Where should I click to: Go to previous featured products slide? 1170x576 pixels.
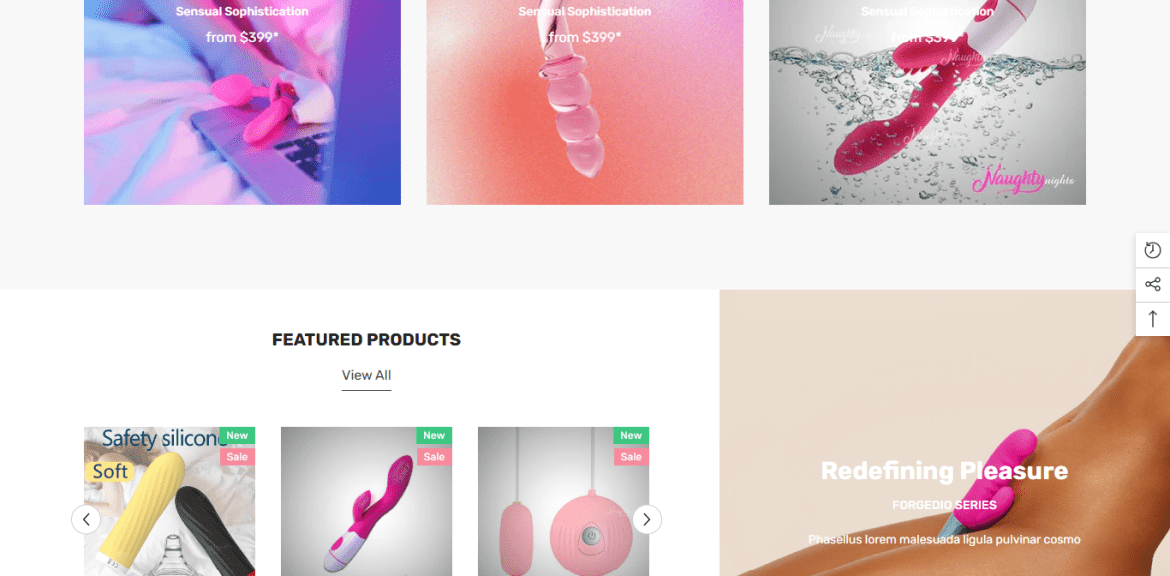pos(86,519)
